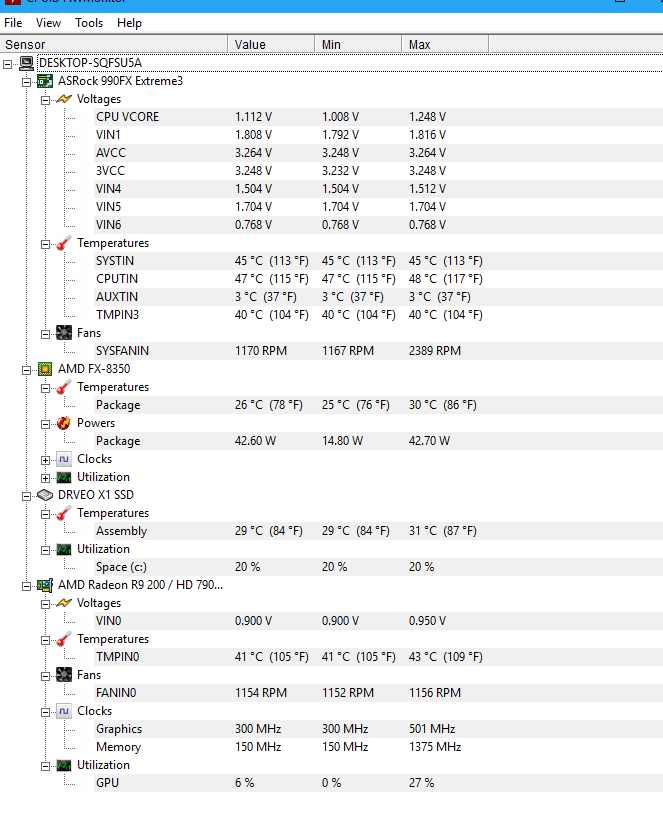Select the VIN6 voltage row
The width and height of the screenshot is (663, 839).
point(378,225)
